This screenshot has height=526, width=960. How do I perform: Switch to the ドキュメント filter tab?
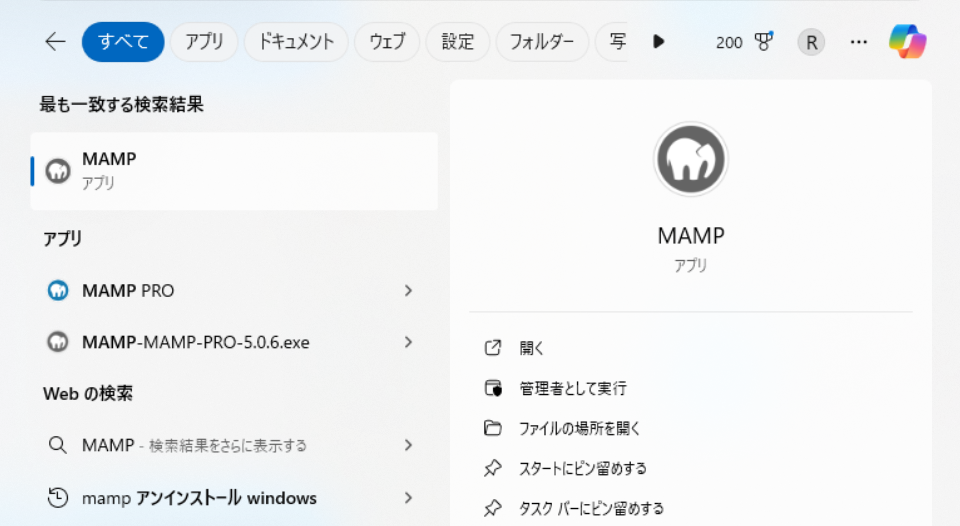[x=296, y=42]
